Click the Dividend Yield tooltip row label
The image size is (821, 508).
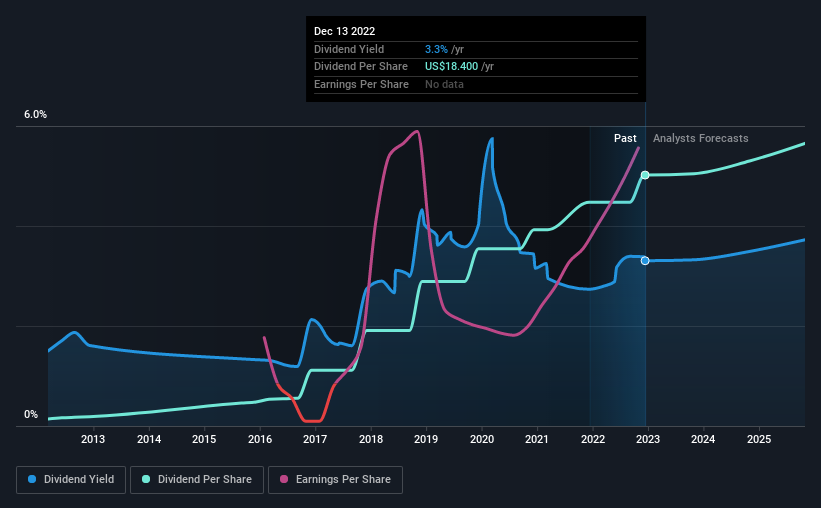[349, 49]
